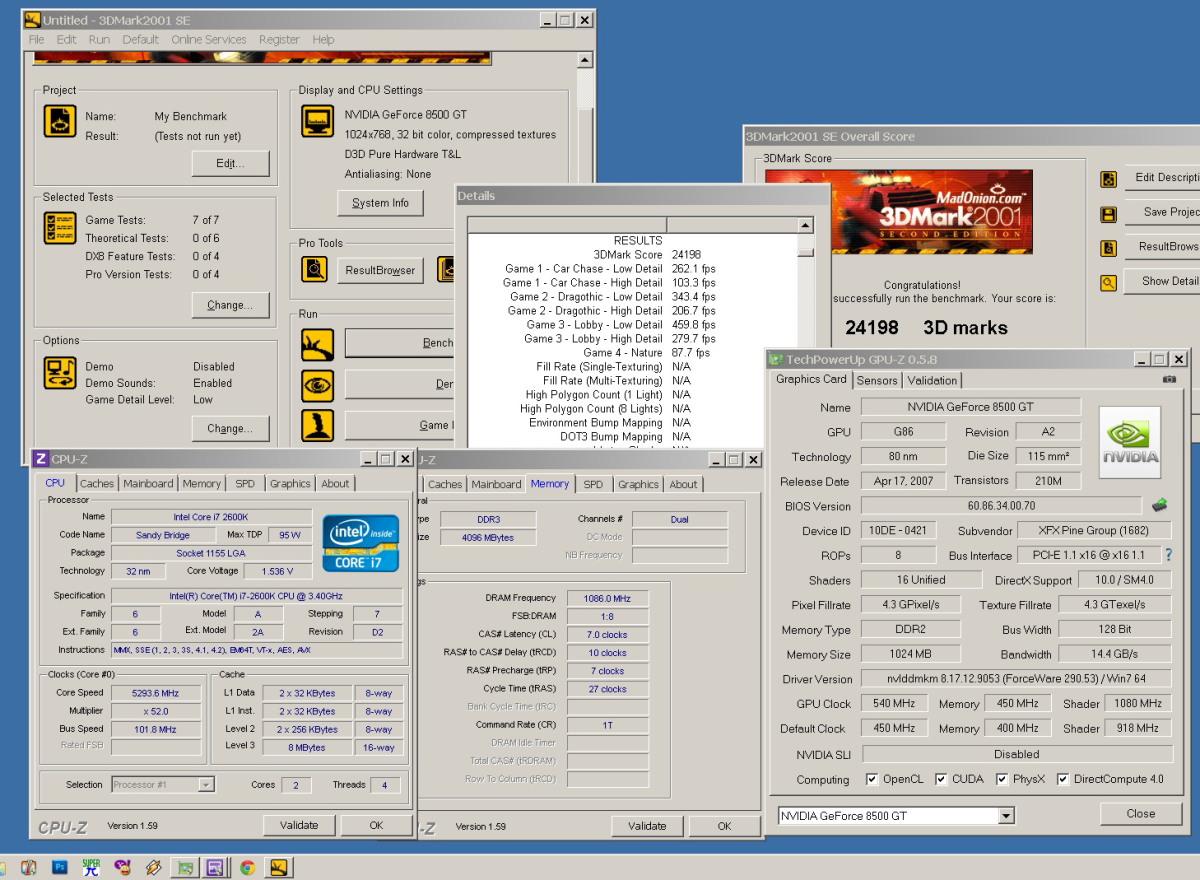Click the Project icon in 3DMark2001
Viewport: 1200px width, 880px height.
pyautogui.click(x=59, y=122)
